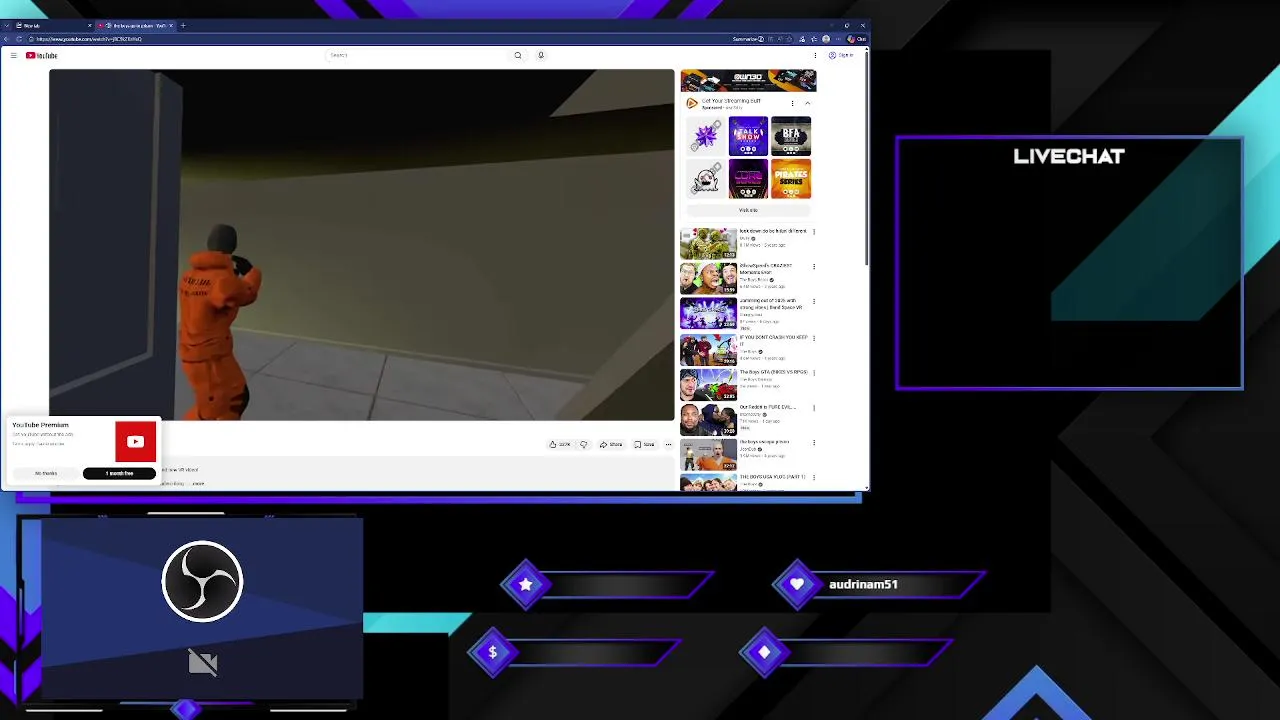Open three-dot menu for escape prison video
This screenshot has height=720, width=1280.
(x=814, y=443)
